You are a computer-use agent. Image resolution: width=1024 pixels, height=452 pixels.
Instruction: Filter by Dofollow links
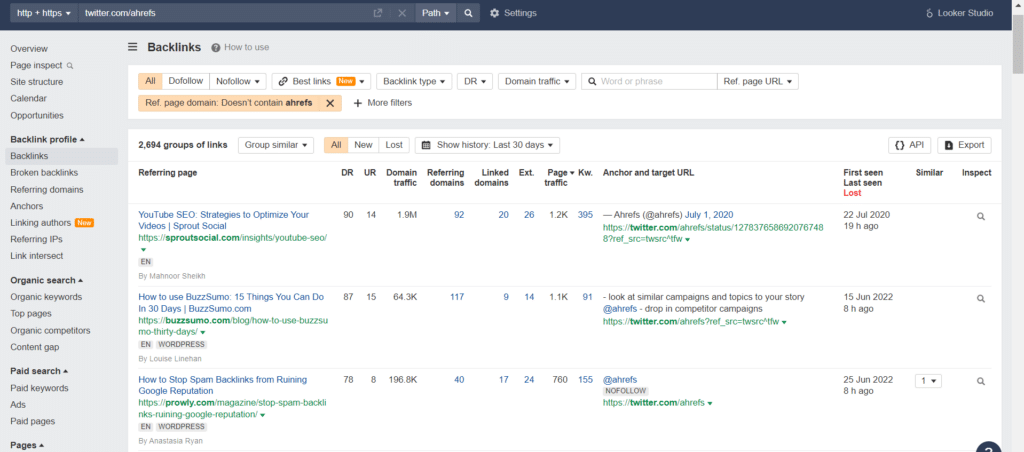[x=185, y=82]
